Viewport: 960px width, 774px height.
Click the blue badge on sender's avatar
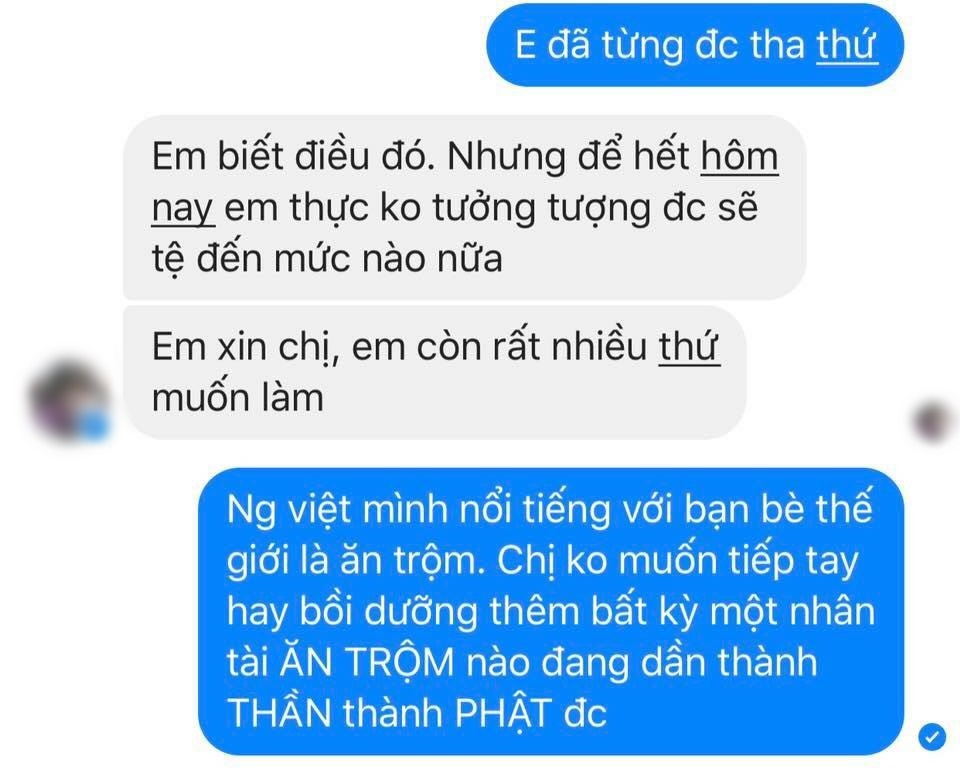(94, 424)
